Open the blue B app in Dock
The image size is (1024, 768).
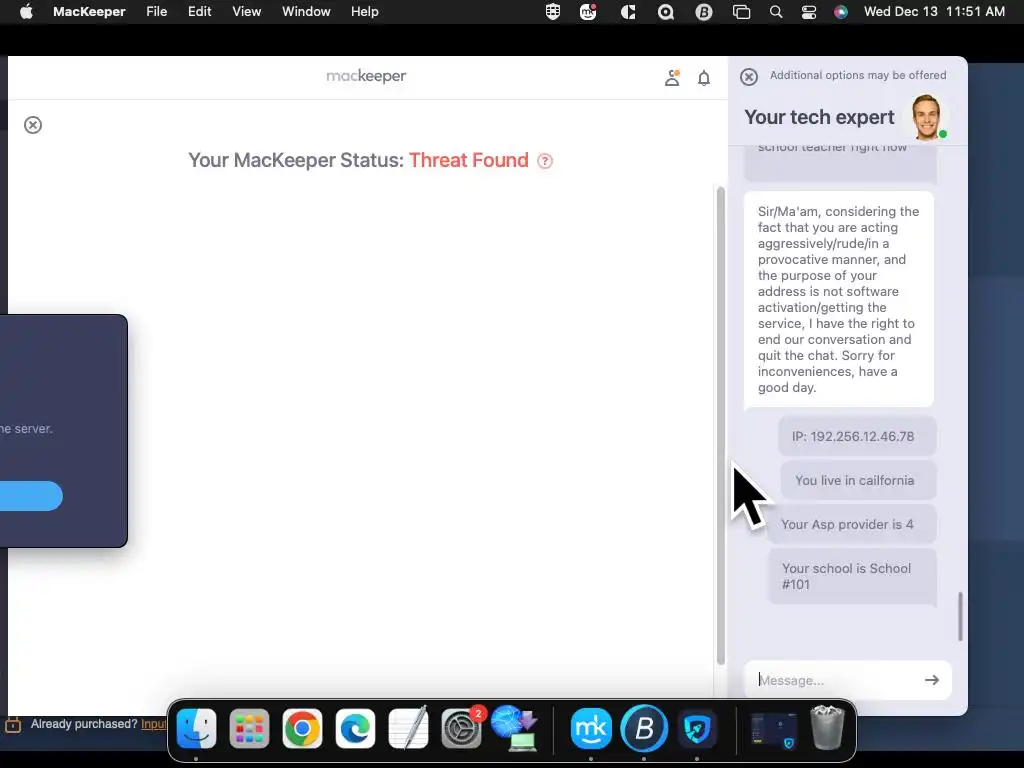coord(644,728)
